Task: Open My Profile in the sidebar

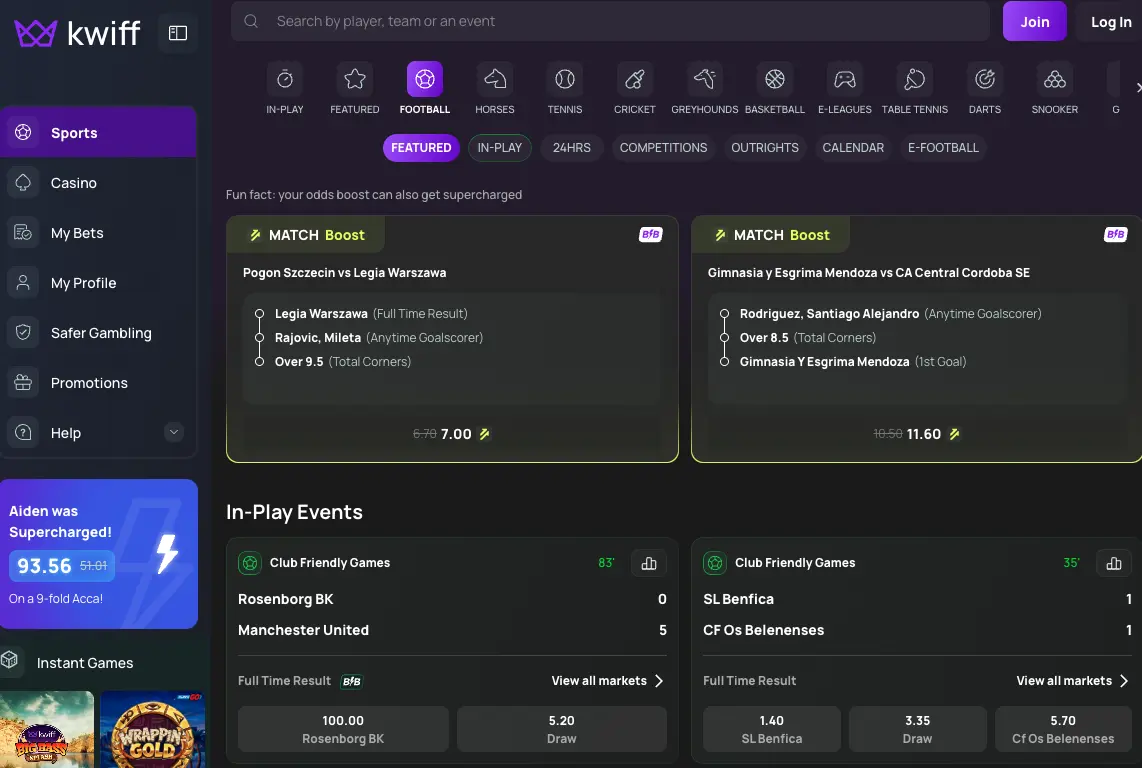Action: (98, 283)
